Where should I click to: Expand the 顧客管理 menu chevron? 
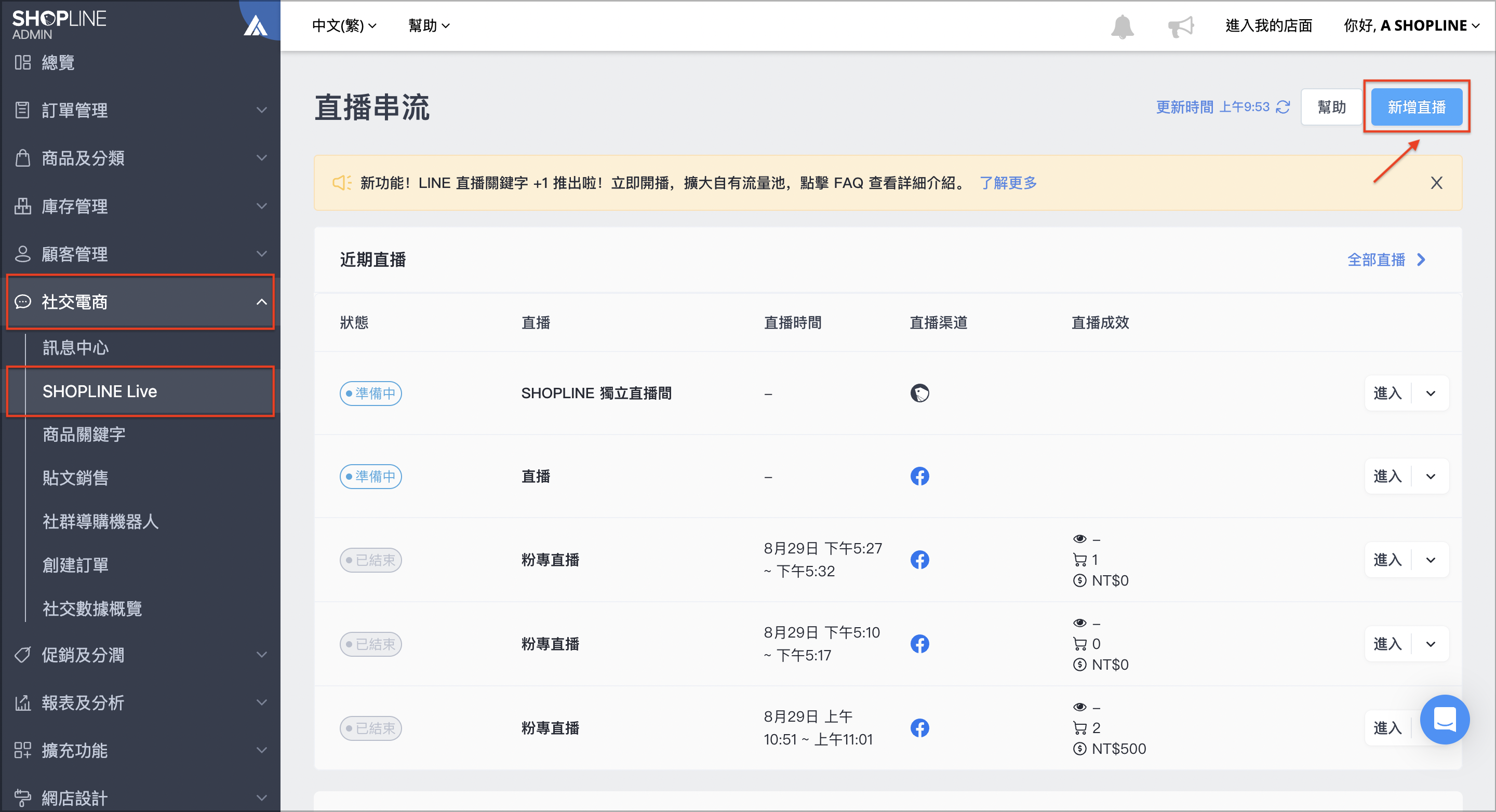click(262, 254)
